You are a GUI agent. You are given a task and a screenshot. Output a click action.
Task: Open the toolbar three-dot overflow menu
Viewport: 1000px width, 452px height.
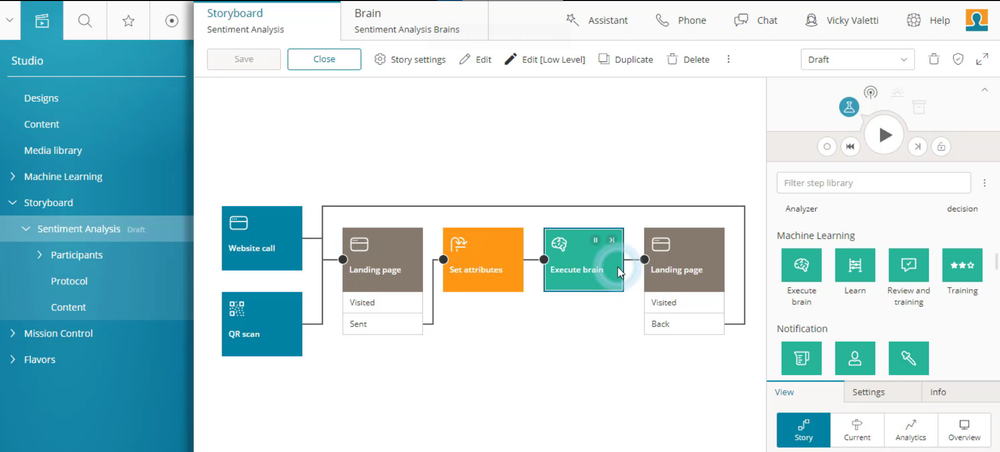(728, 59)
